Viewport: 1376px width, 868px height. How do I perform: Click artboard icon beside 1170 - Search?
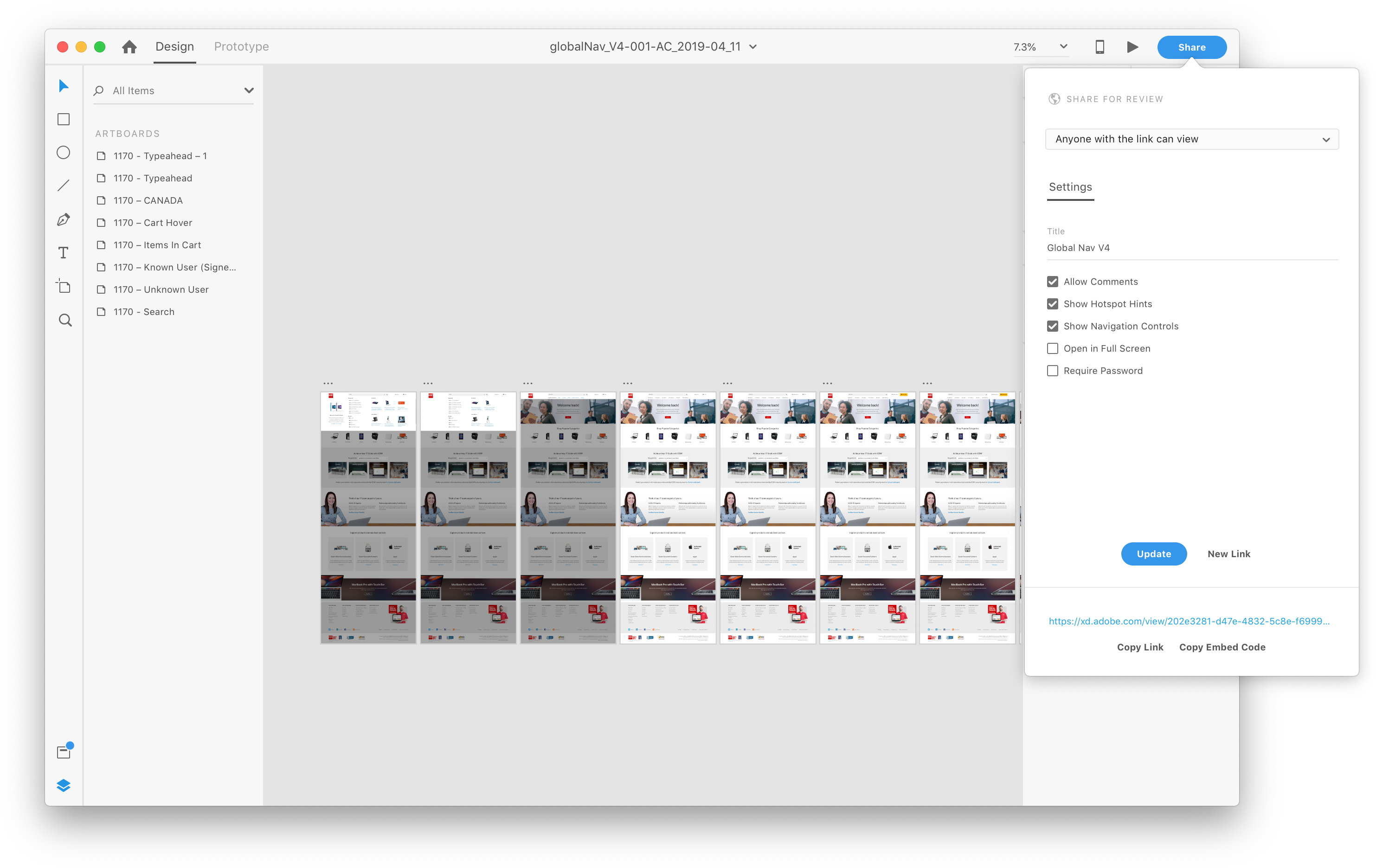point(101,312)
